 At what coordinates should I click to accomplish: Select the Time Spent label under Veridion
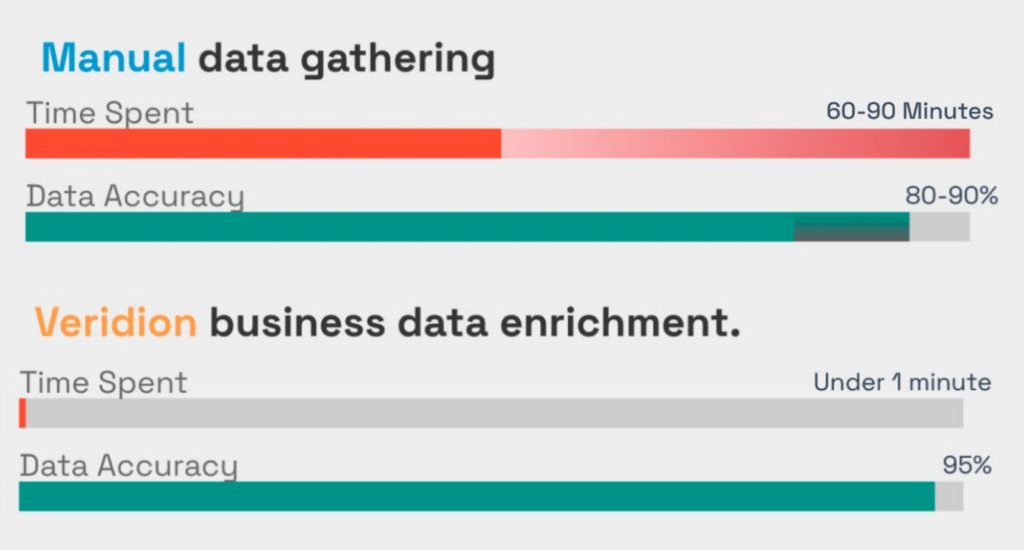[x=104, y=382]
